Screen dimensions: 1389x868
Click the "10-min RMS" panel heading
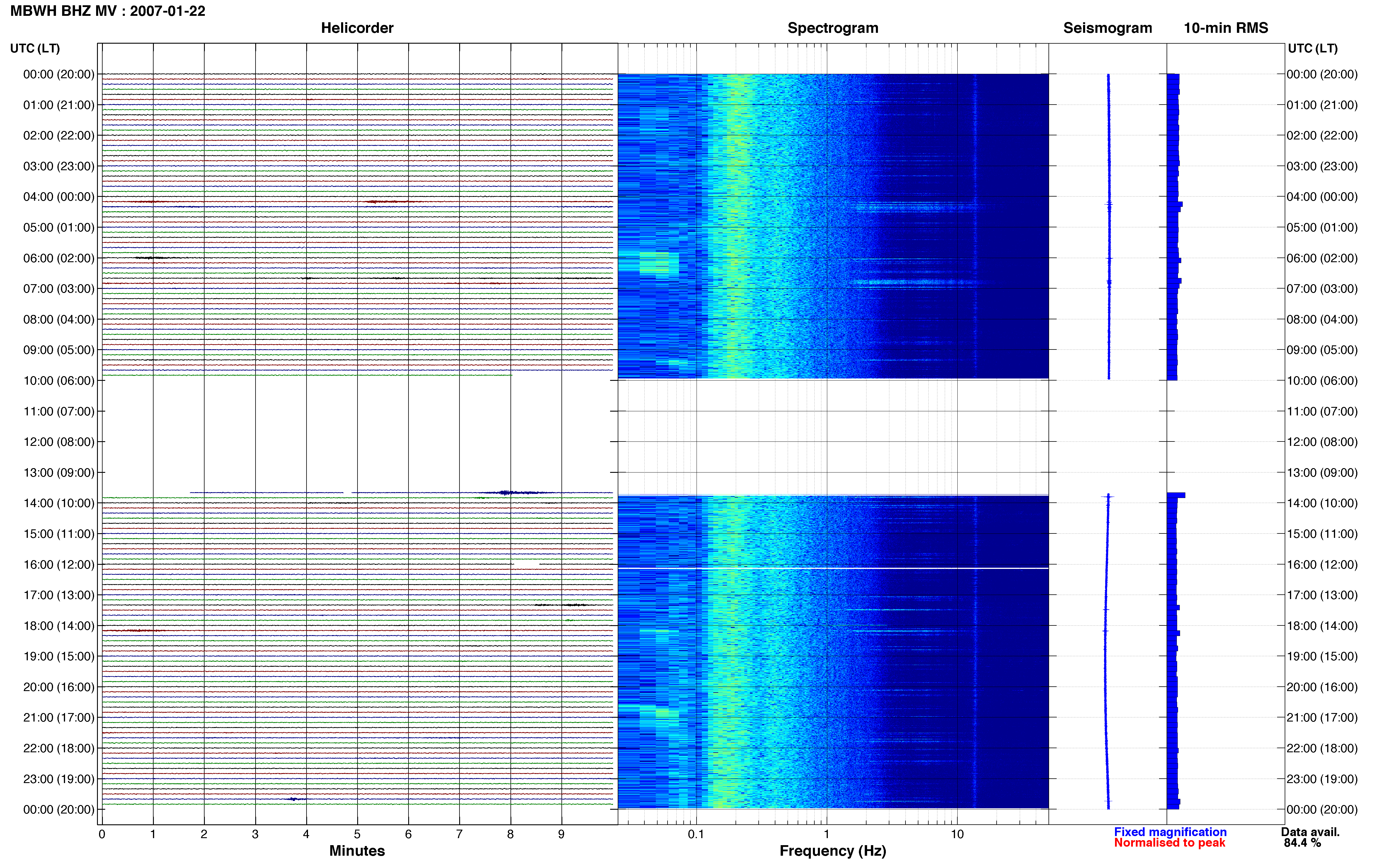tap(1226, 28)
